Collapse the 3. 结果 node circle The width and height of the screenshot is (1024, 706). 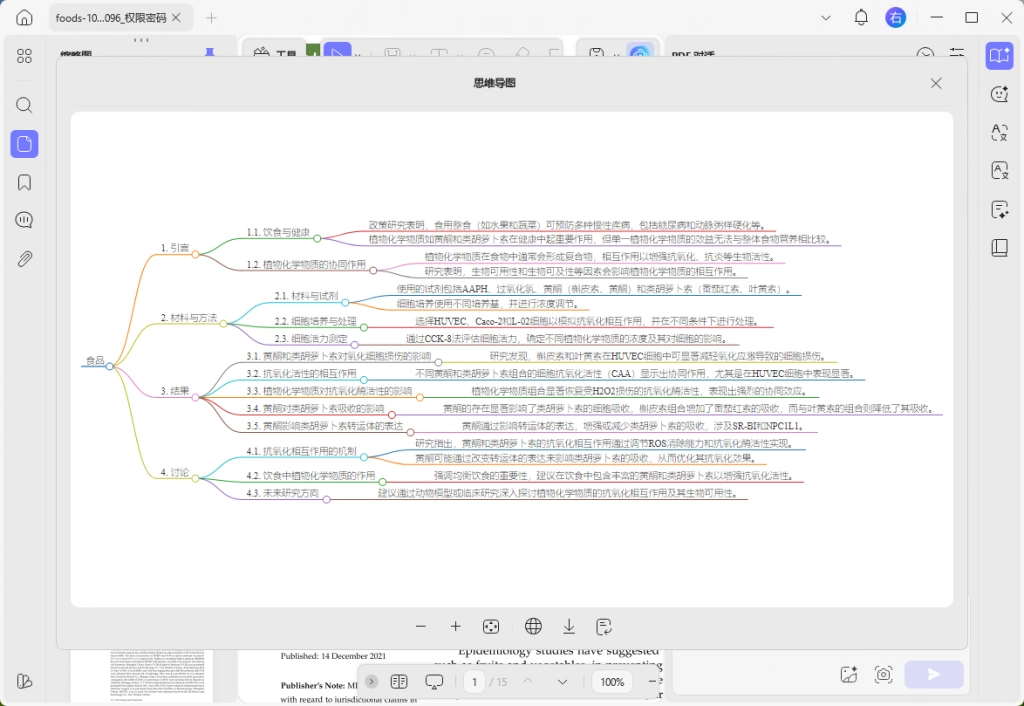click(195, 397)
